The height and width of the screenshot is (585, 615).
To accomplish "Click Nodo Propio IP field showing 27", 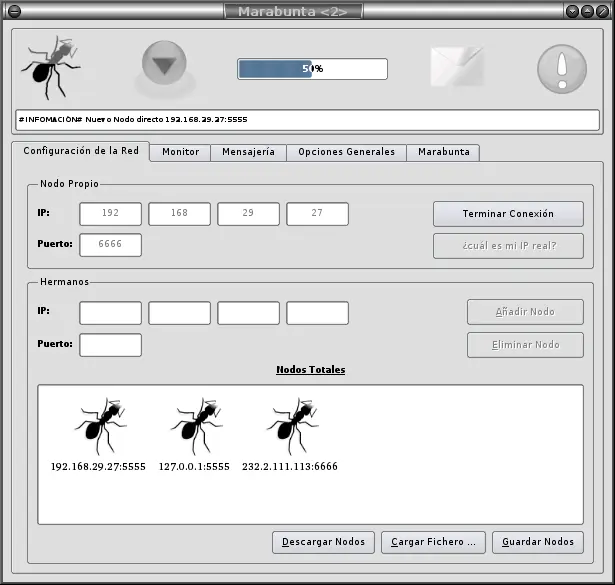I will click(317, 214).
